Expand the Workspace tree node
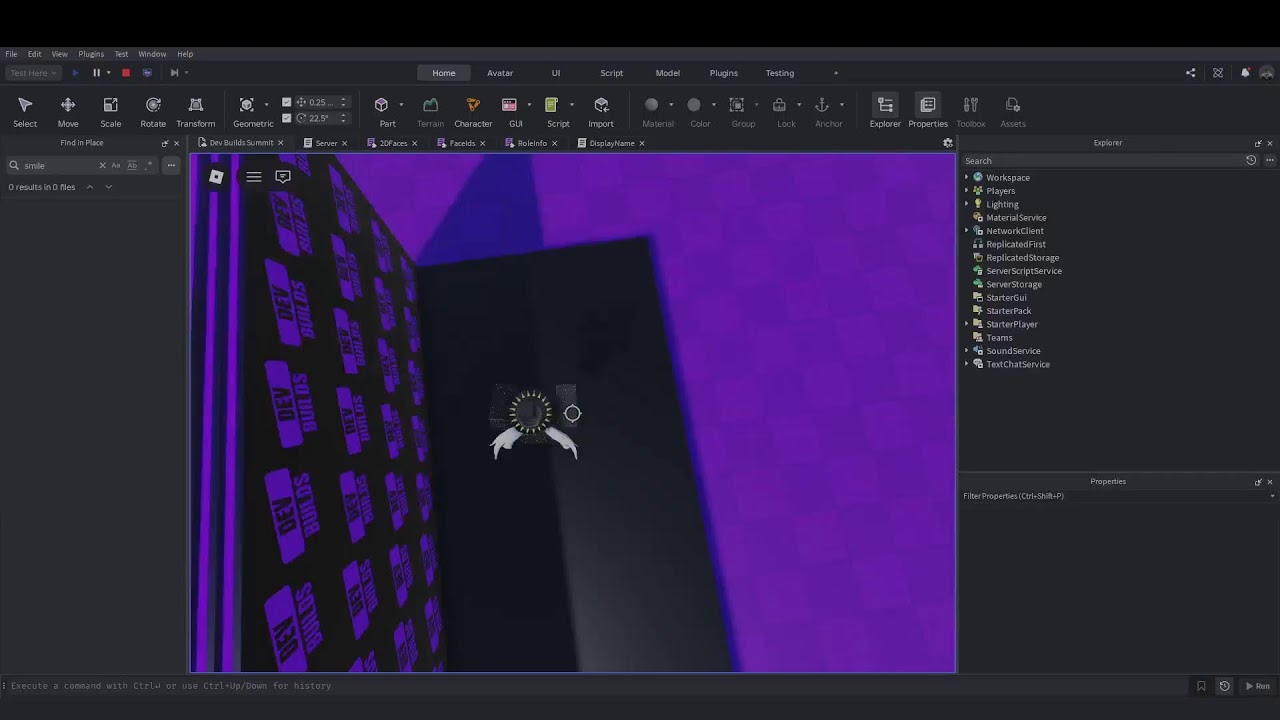Viewport: 1280px width, 720px height. [967, 178]
